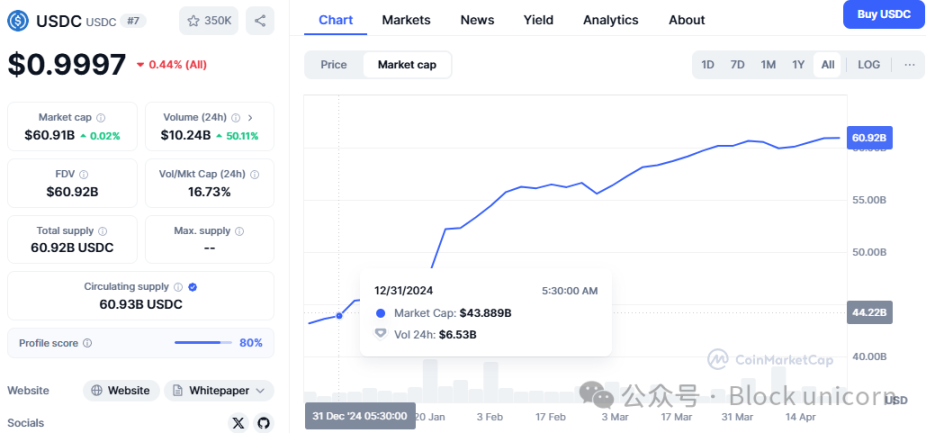Click the info icon beside Market cap

tap(101, 118)
